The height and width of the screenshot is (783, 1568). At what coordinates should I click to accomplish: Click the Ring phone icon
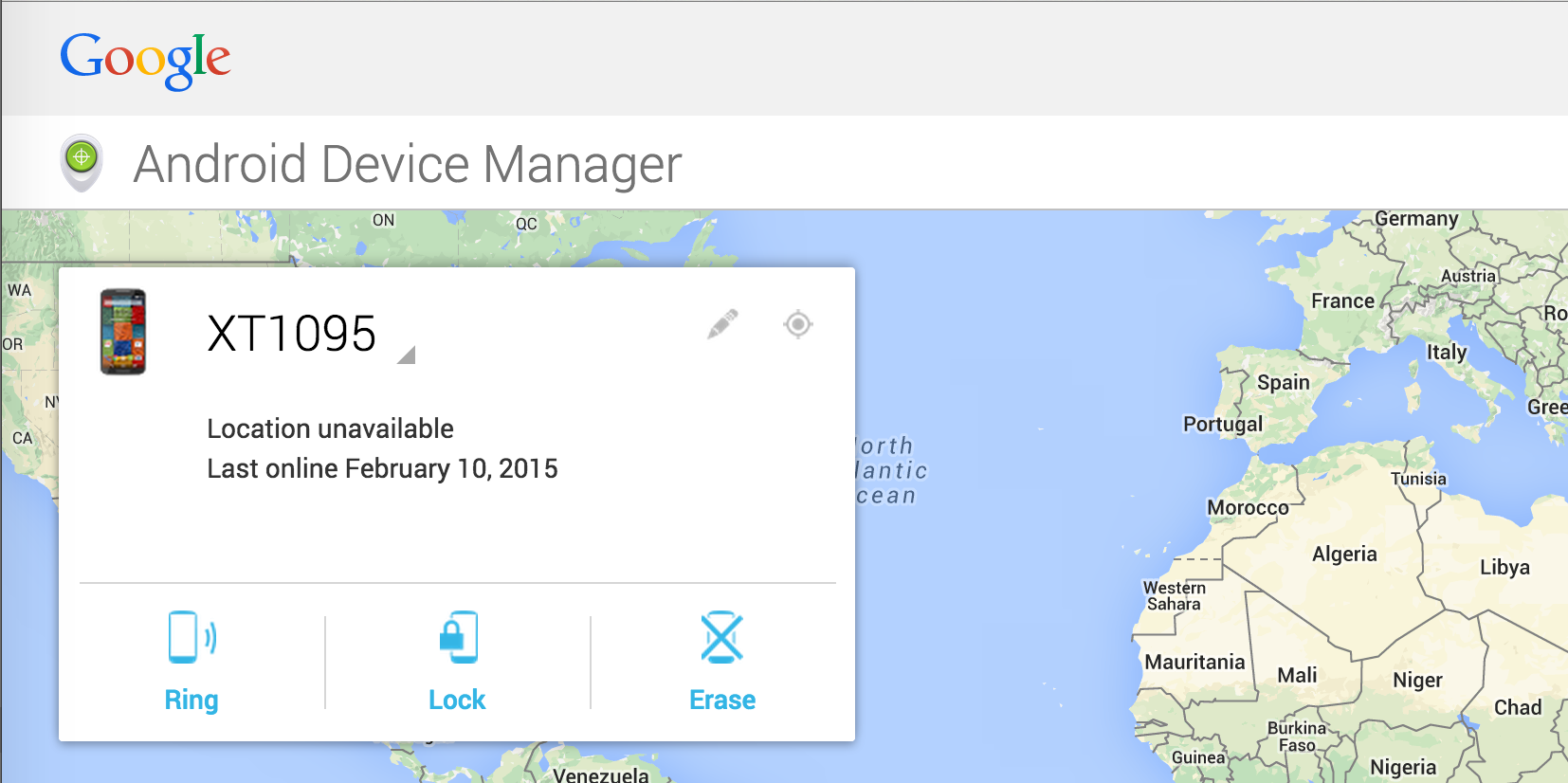point(192,637)
